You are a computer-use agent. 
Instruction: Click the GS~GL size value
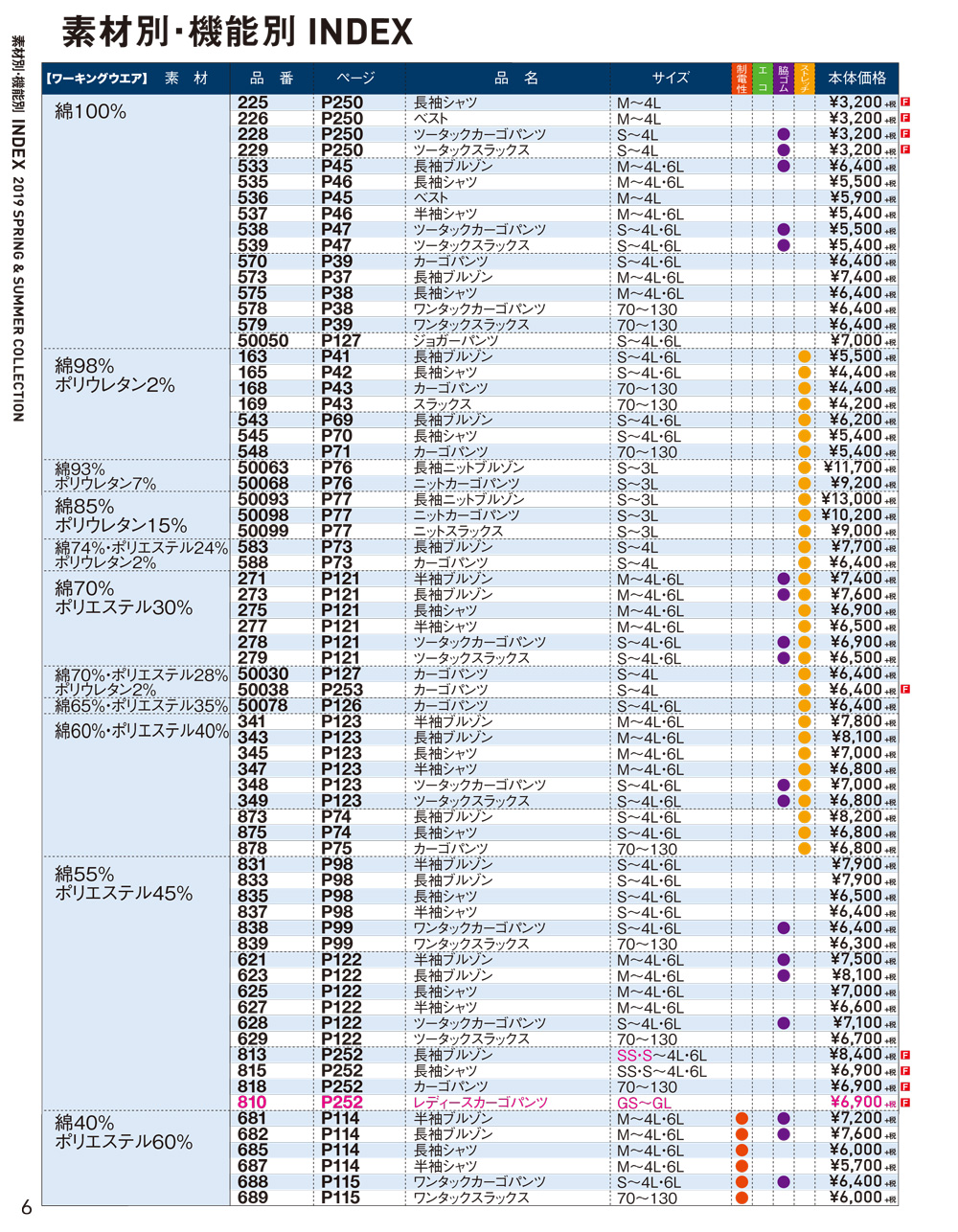tap(645, 1104)
